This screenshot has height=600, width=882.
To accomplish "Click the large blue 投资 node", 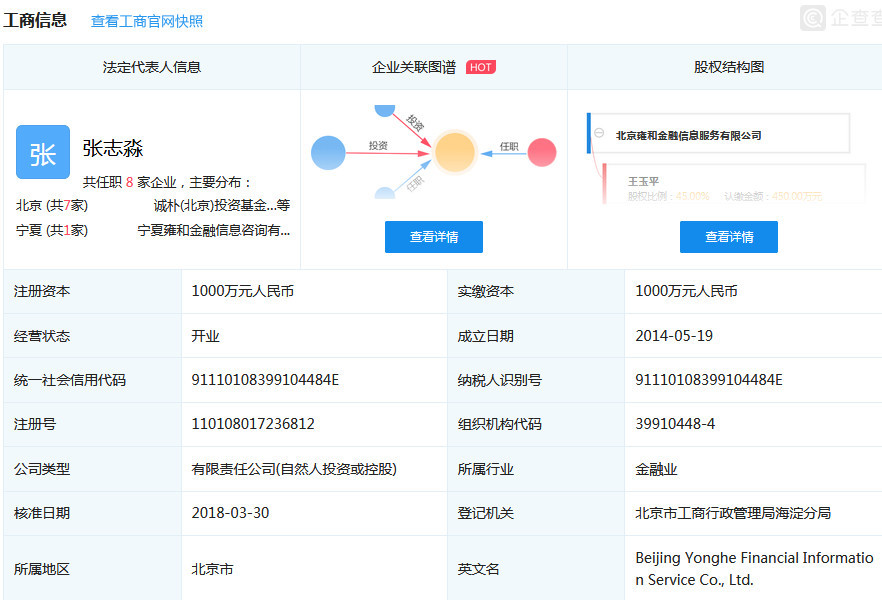I will click(328, 152).
